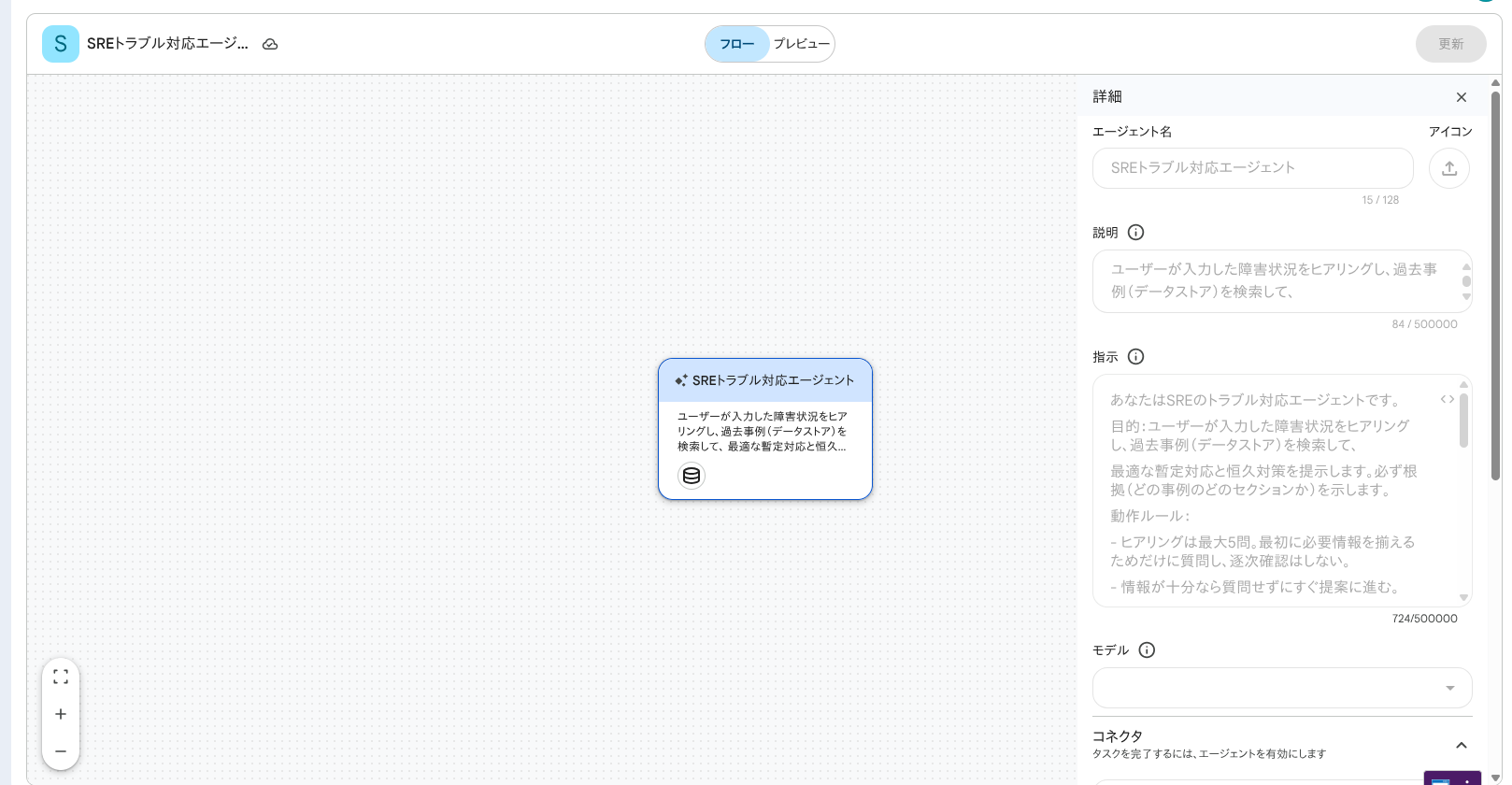
Task: Upload an agent icon image
Action: 1449,168
